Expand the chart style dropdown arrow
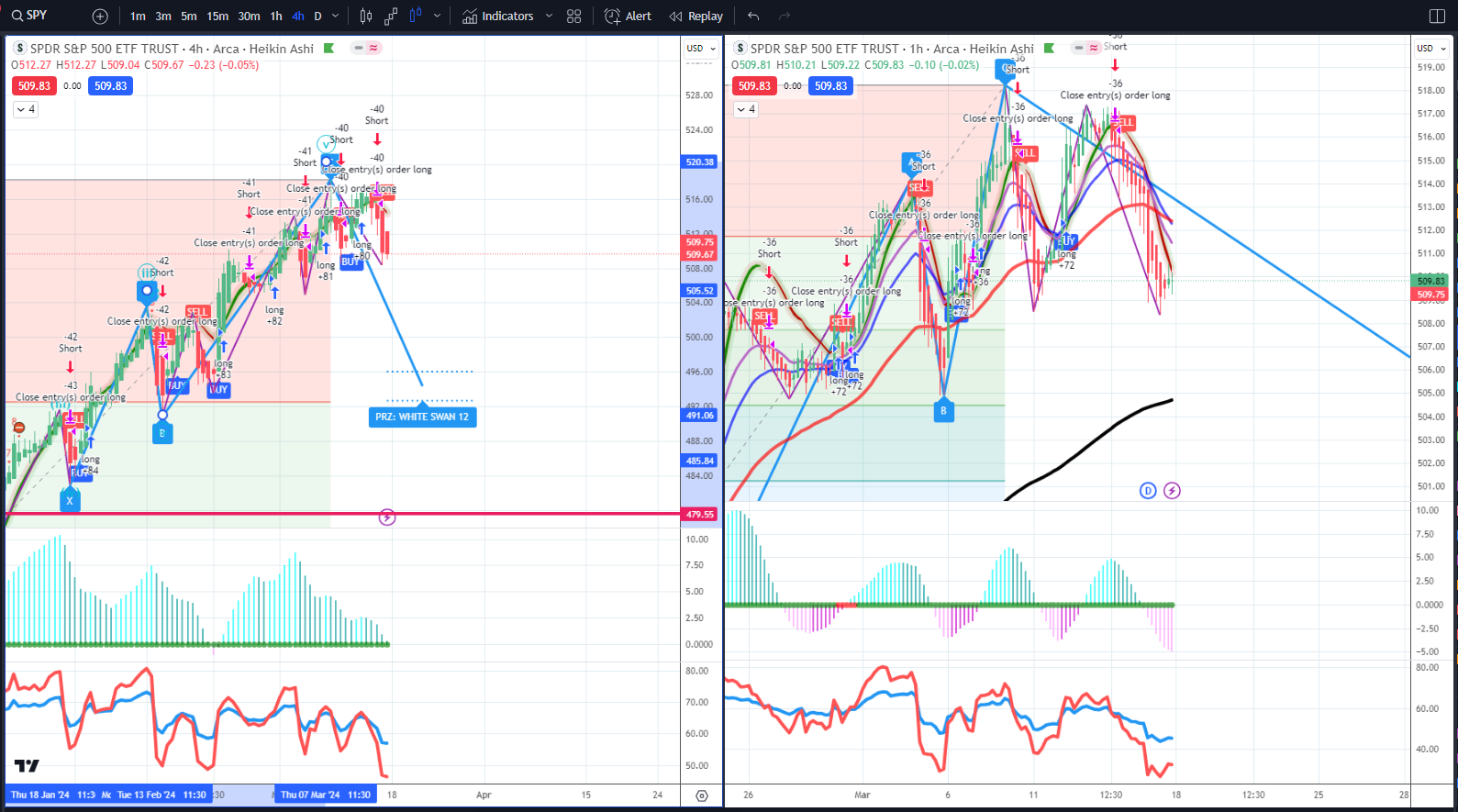The width and height of the screenshot is (1458, 812). click(437, 17)
